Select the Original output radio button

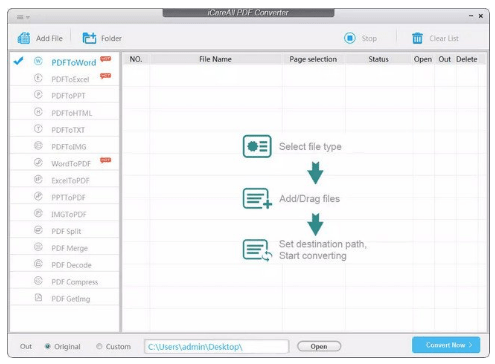(x=48, y=346)
